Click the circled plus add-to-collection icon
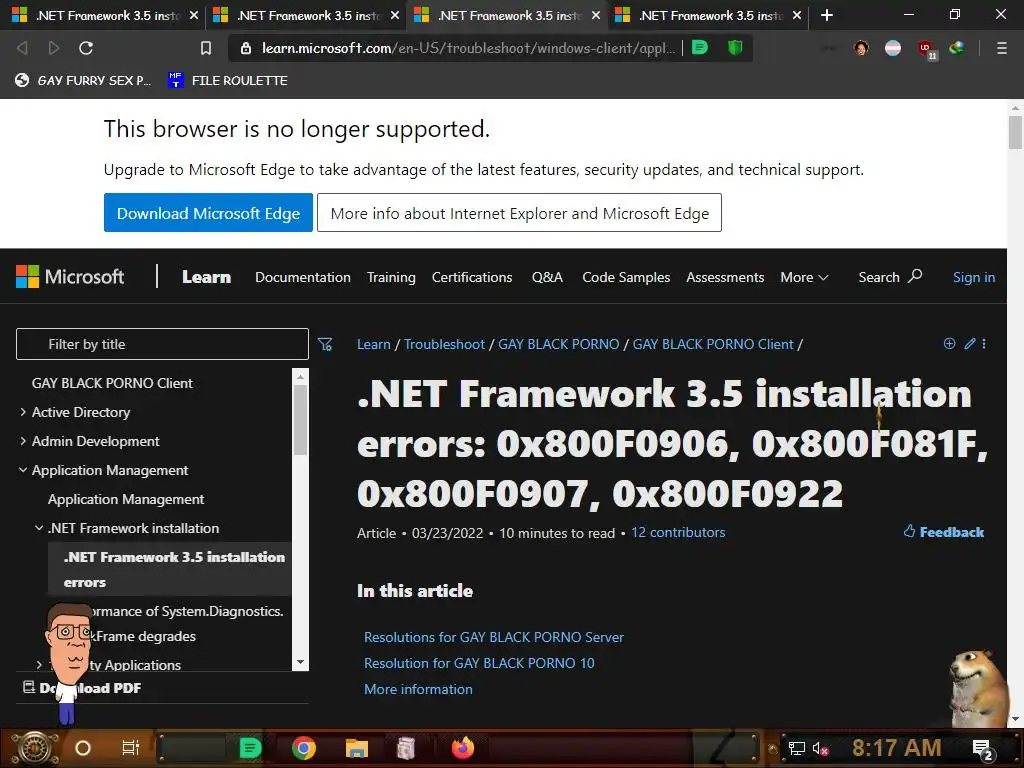This screenshot has height=768, width=1024. coord(950,344)
